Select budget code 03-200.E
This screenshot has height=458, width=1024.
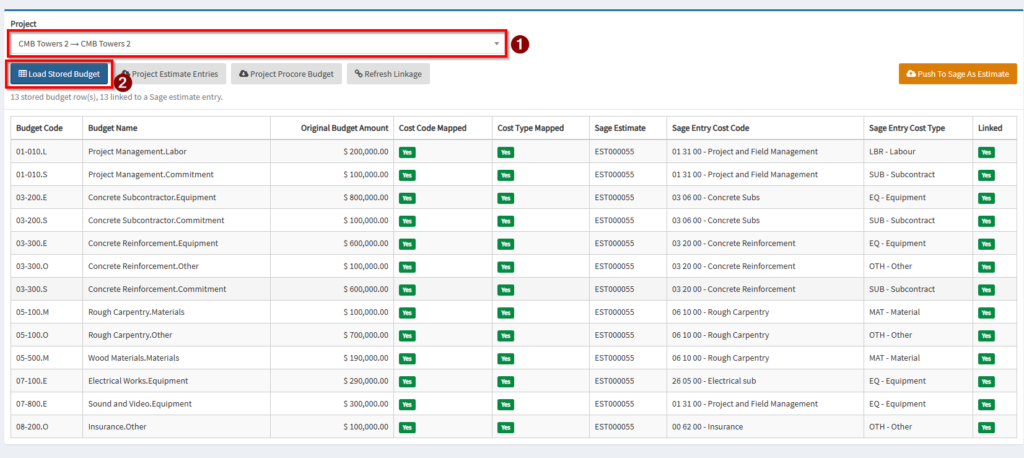32,197
